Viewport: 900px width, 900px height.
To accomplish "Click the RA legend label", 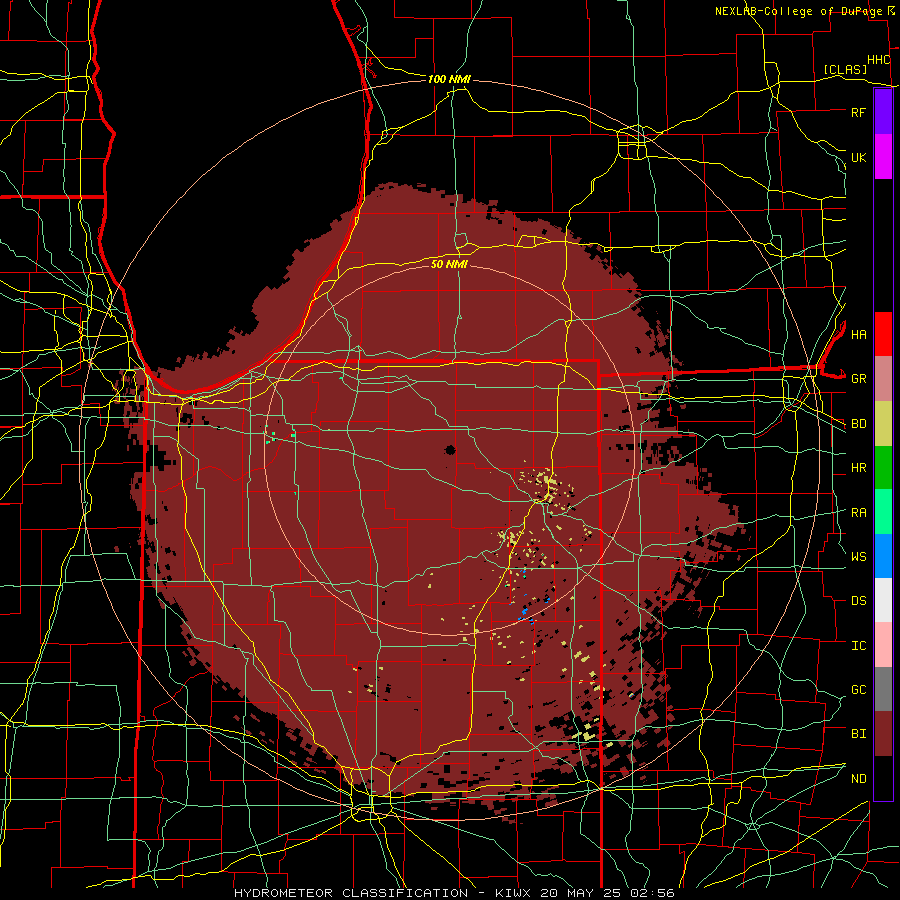I will (x=858, y=513).
